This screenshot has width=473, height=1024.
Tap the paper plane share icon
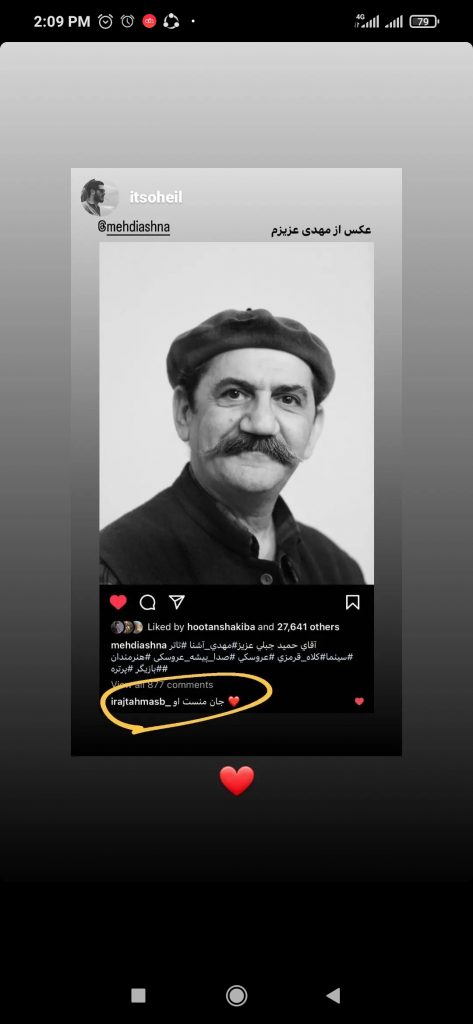[177, 602]
